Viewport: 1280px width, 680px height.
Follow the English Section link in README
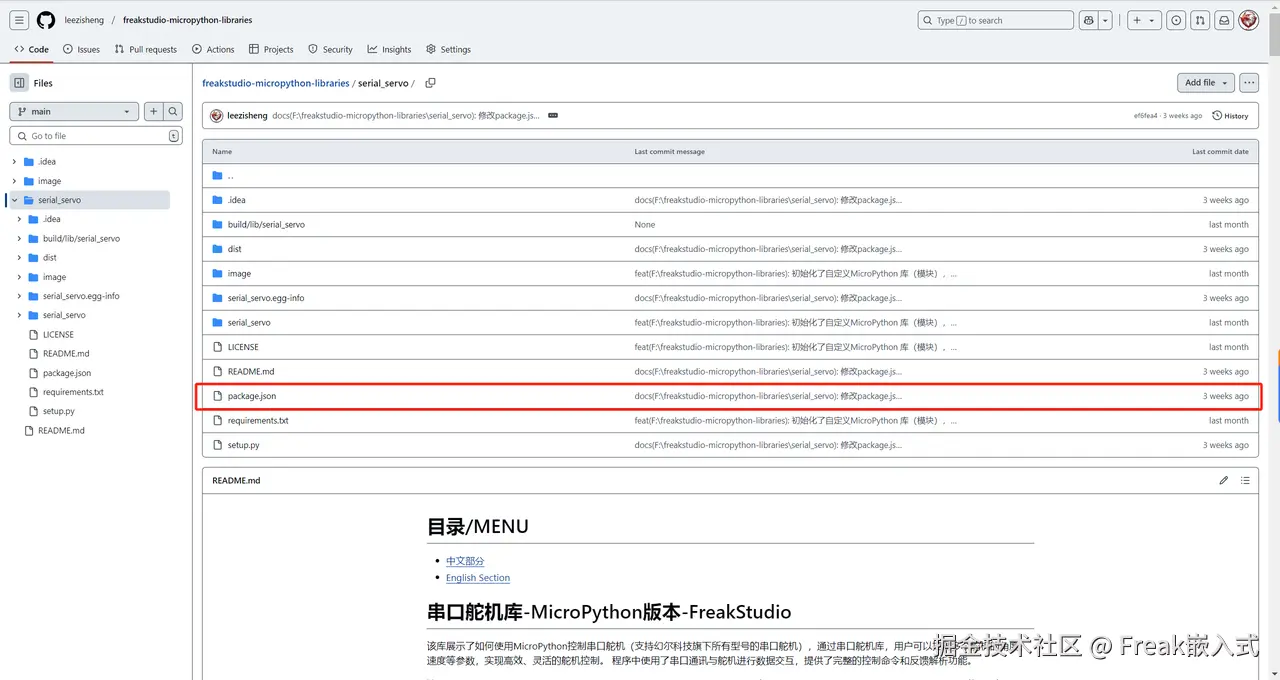(478, 578)
